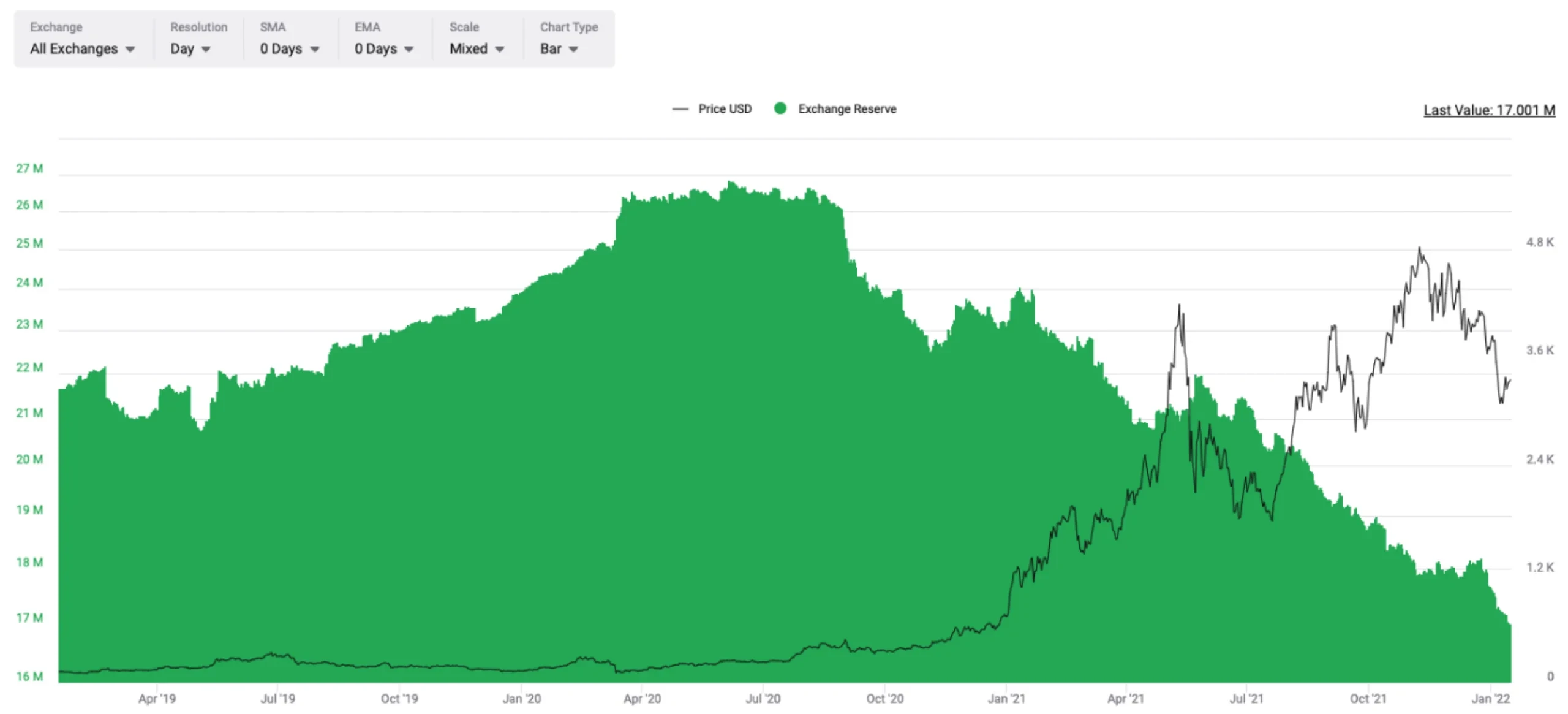Toggle Exchange Reserve series via legend label
1568x714 pixels.
click(x=846, y=109)
